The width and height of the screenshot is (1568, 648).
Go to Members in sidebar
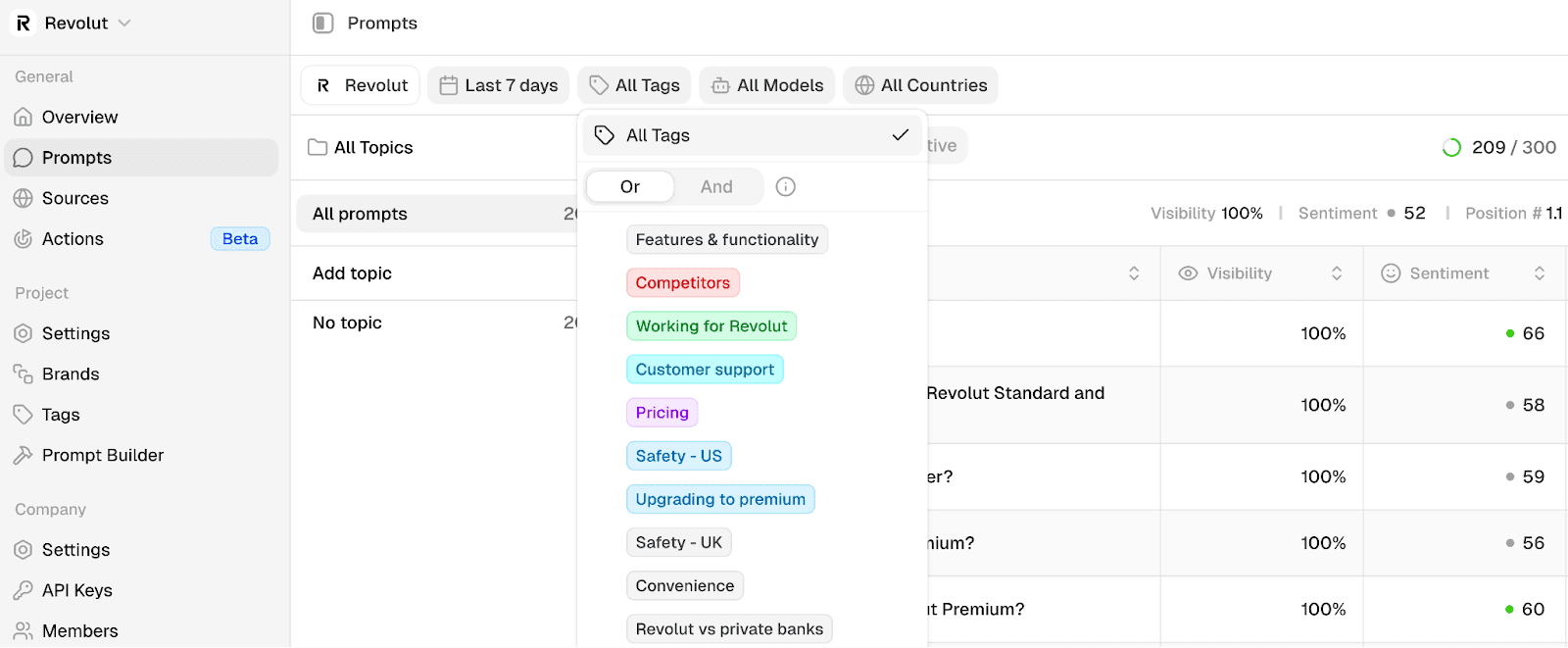pyautogui.click(x=79, y=631)
